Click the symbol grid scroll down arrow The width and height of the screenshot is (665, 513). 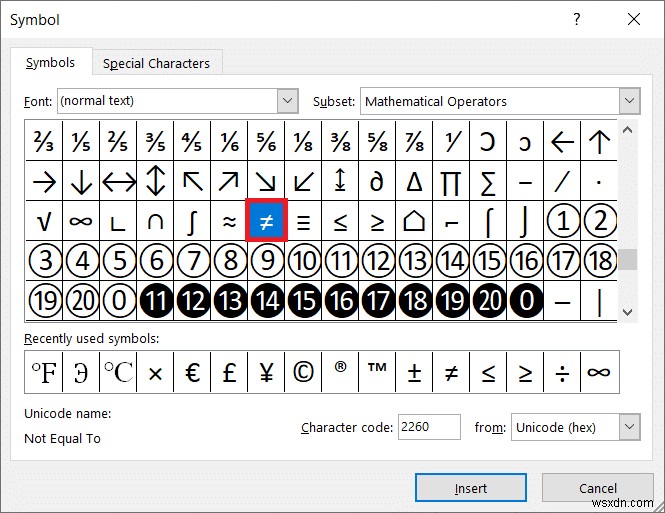click(628, 312)
